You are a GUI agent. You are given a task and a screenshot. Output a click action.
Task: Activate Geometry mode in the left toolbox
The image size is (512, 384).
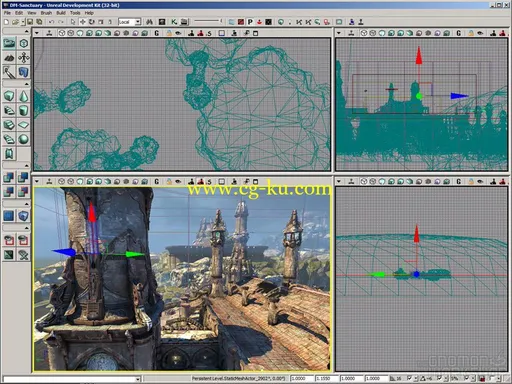[x=23, y=43]
